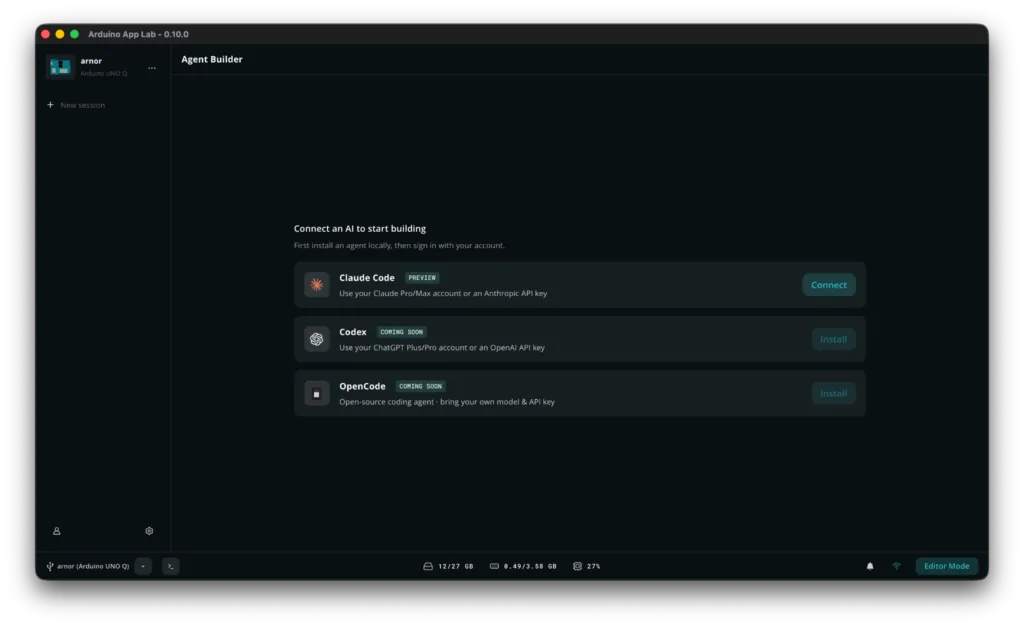This screenshot has height=627, width=1024.
Task: Minimize window with the yellow button
Action: click(x=60, y=34)
